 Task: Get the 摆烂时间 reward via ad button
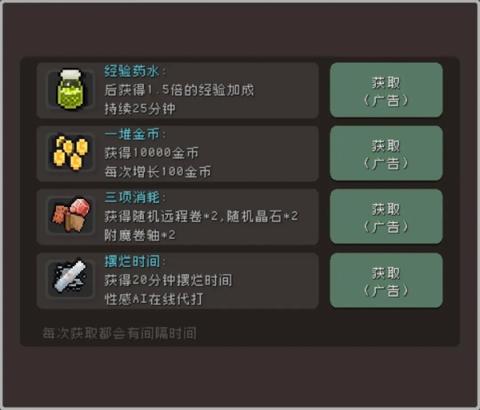pyautogui.click(x=386, y=280)
